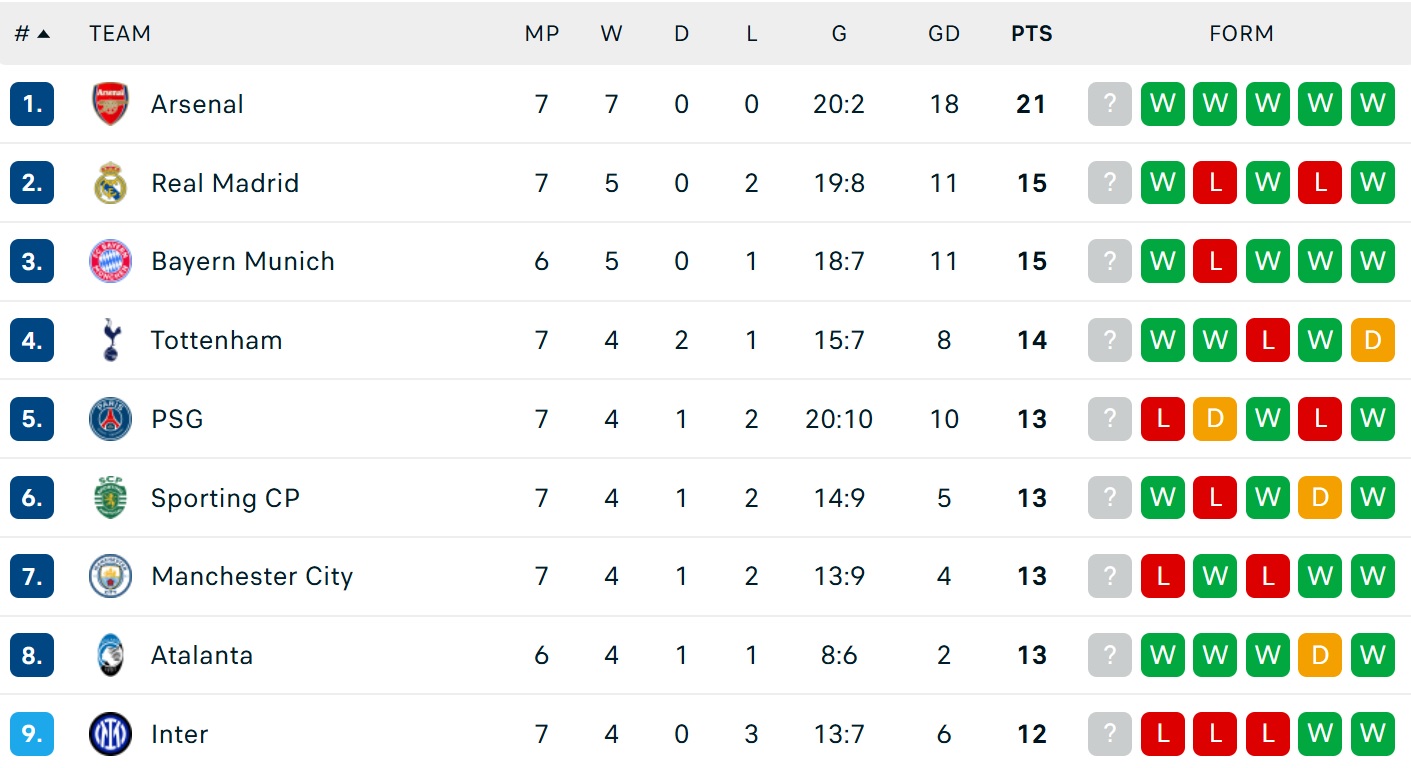Click Arsenal's grey upcoming match question mark
Image resolution: width=1411 pixels, height=768 pixels.
tap(1110, 104)
